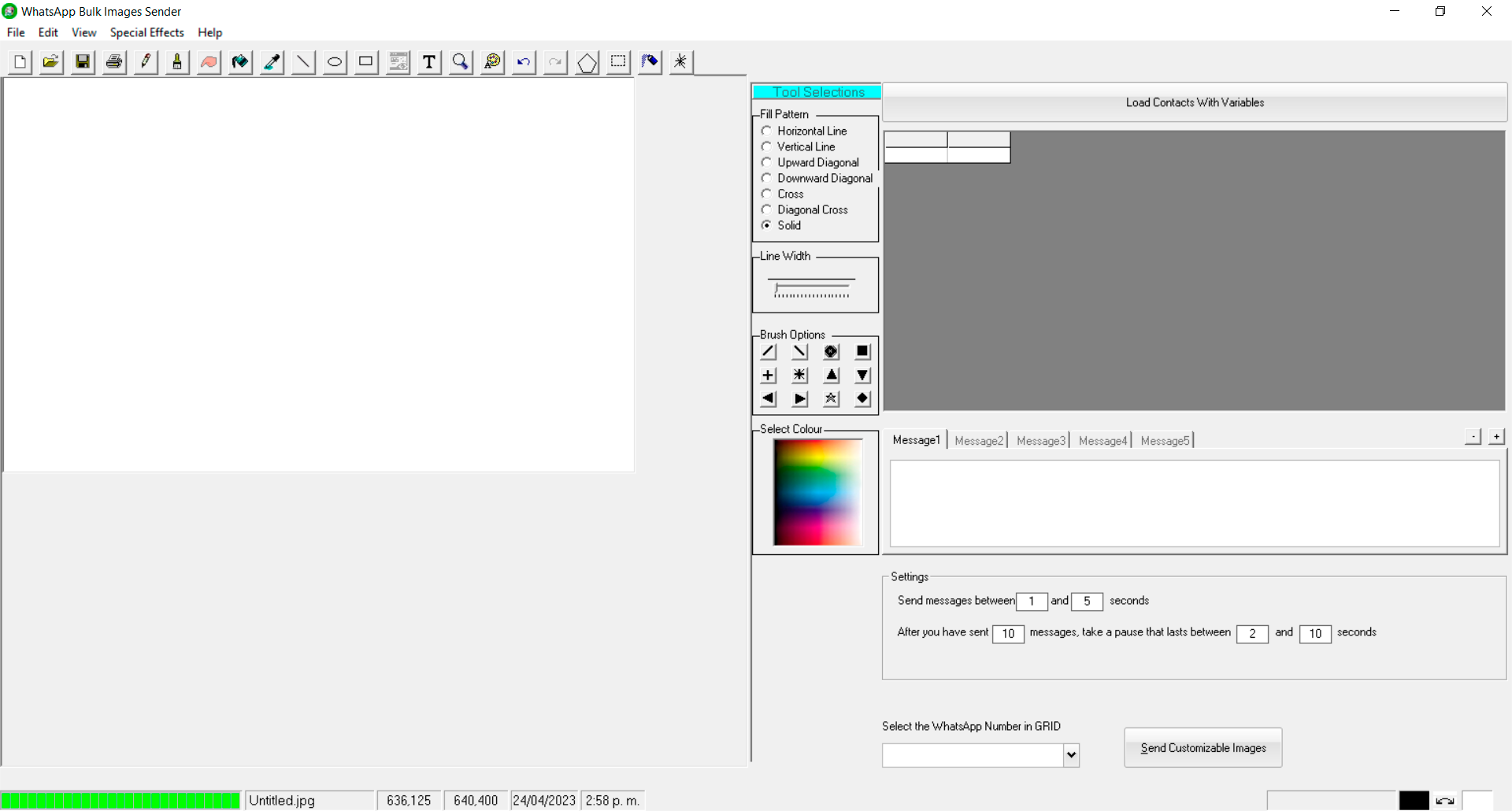Select the Vertical Line fill pattern
Screen dimensions: 1512x811
point(798,146)
